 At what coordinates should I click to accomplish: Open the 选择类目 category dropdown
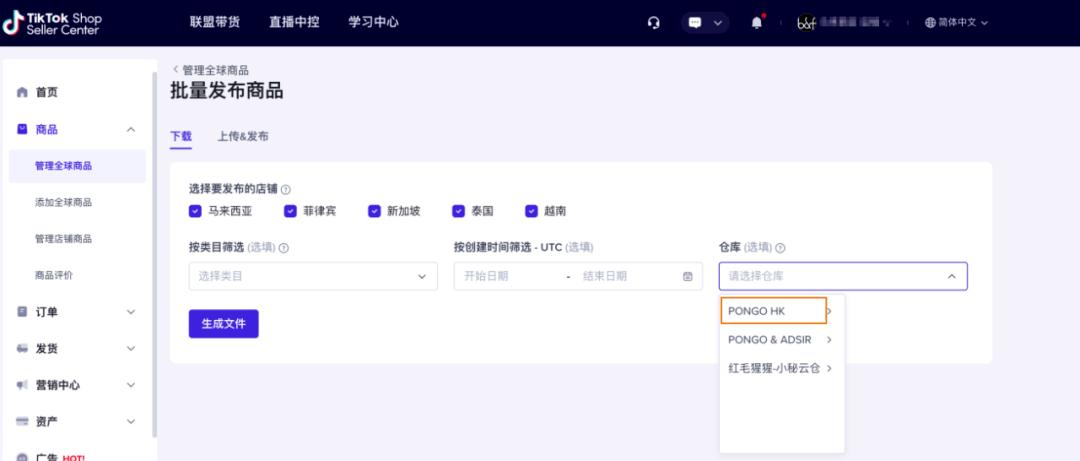[313, 276]
